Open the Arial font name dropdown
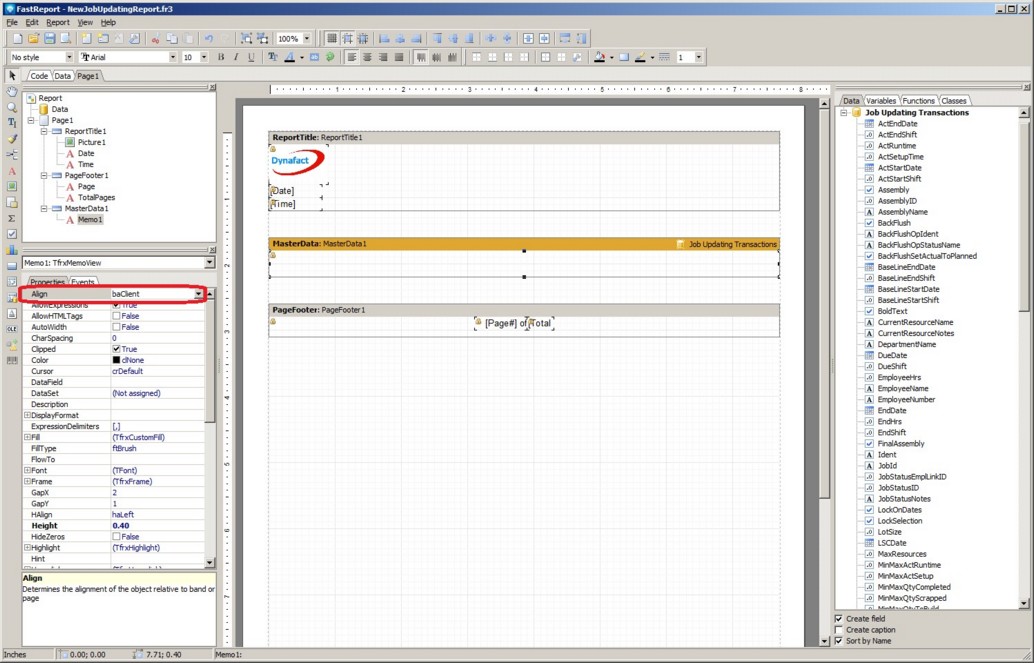Viewport: 1034px width, 663px height. point(172,57)
